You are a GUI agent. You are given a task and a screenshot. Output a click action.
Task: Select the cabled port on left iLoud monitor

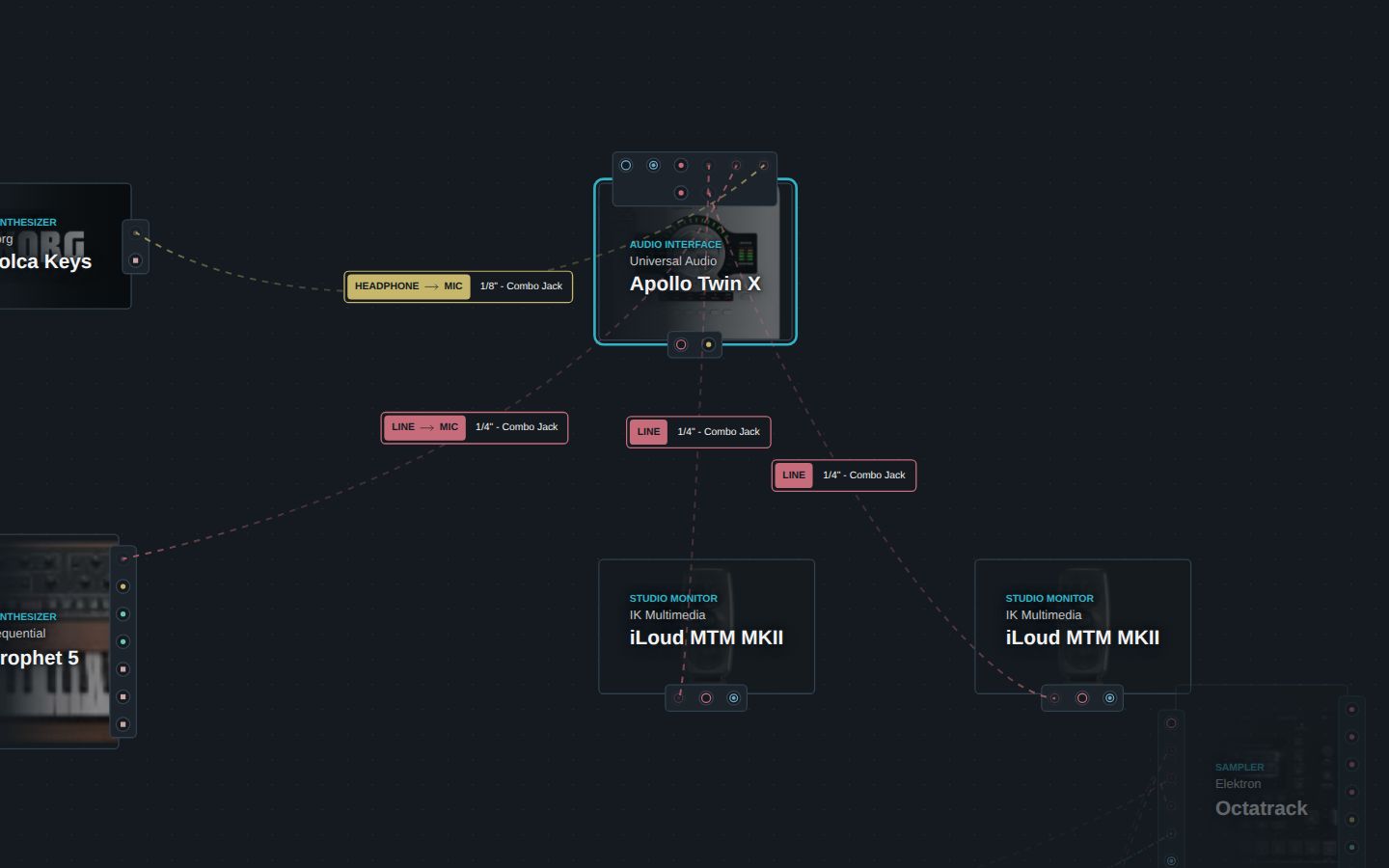click(x=679, y=698)
